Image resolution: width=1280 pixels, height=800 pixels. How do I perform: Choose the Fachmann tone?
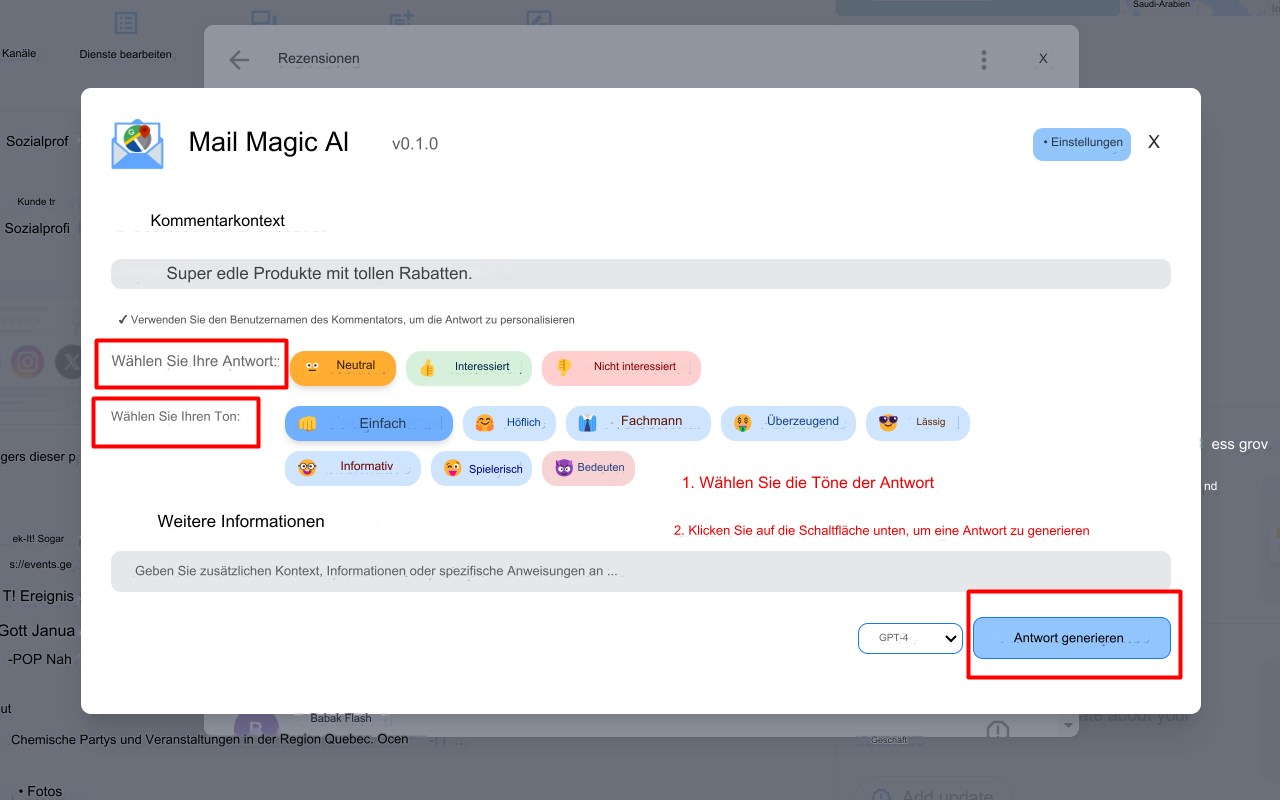[x=638, y=423]
